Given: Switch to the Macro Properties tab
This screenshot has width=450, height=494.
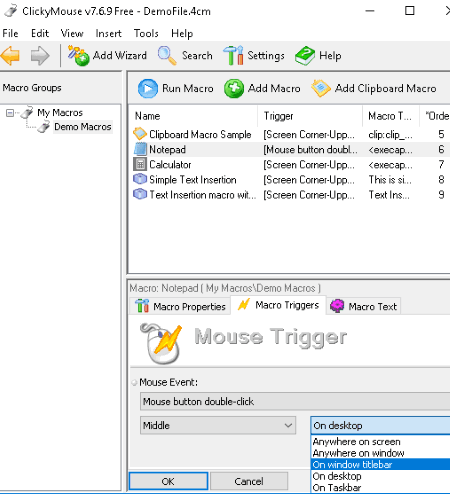Looking at the screenshot, I should pyautogui.click(x=180, y=306).
